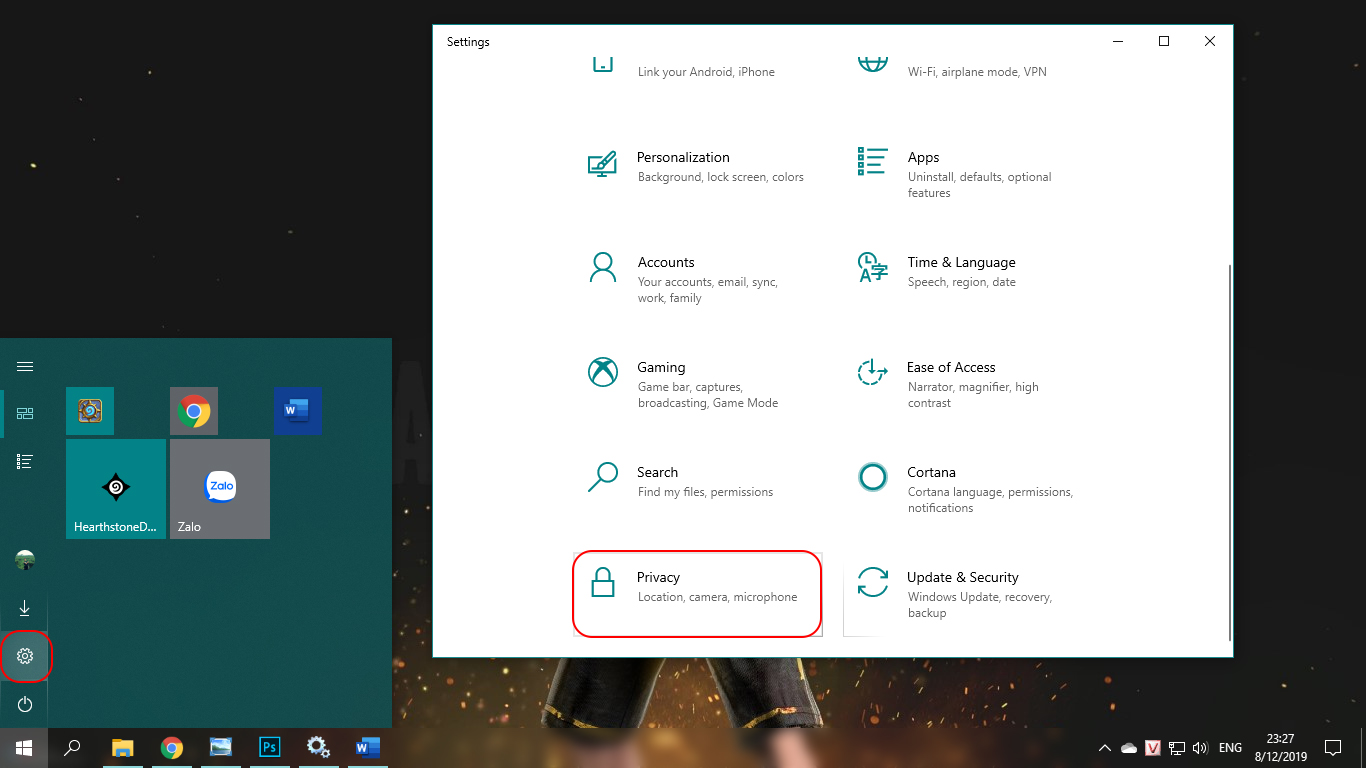The width and height of the screenshot is (1366, 768).
Task: Open Word from the taskbar
Action: pos(367,747)
